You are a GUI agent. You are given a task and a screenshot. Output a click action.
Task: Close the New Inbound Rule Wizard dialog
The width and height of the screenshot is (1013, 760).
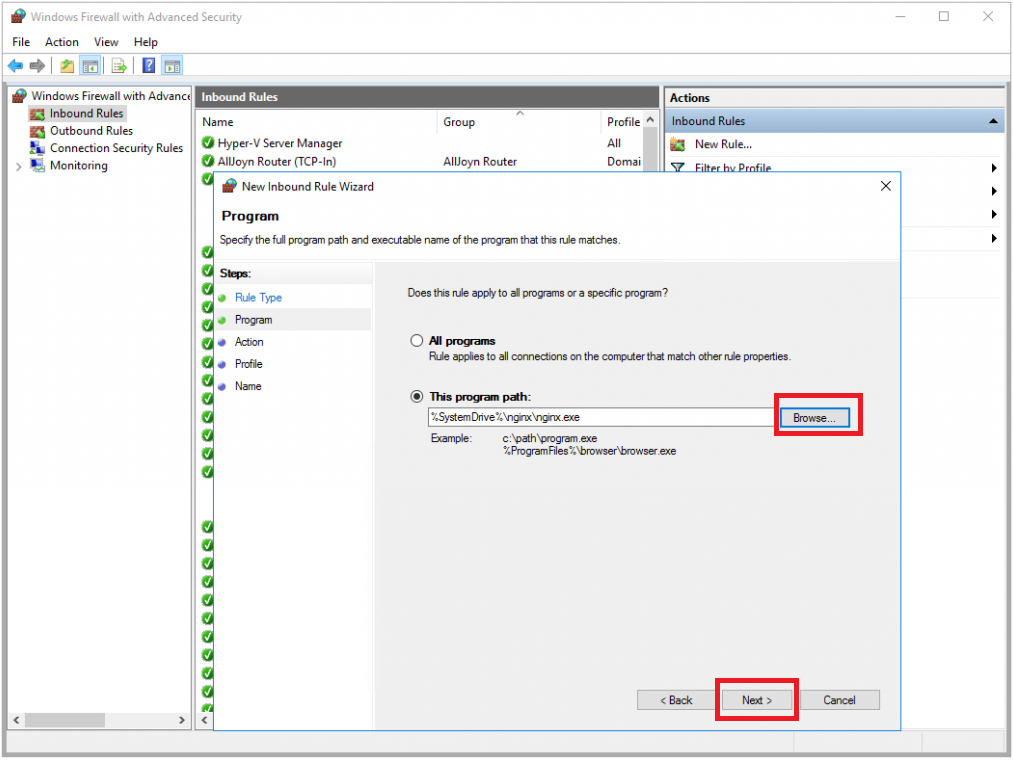pyautogui.click(x=886, y=186)
